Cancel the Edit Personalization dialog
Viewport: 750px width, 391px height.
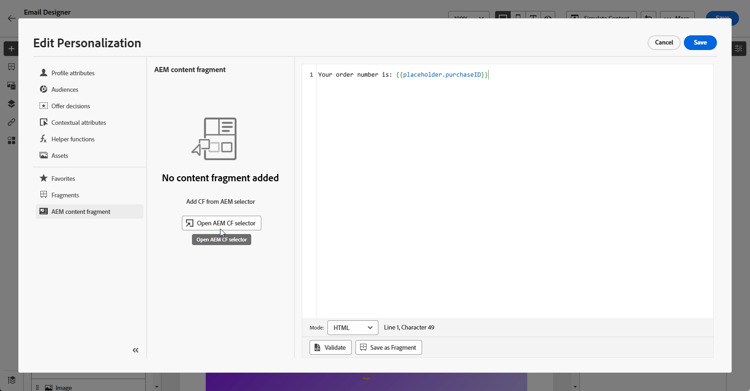(x=664, y=43)
